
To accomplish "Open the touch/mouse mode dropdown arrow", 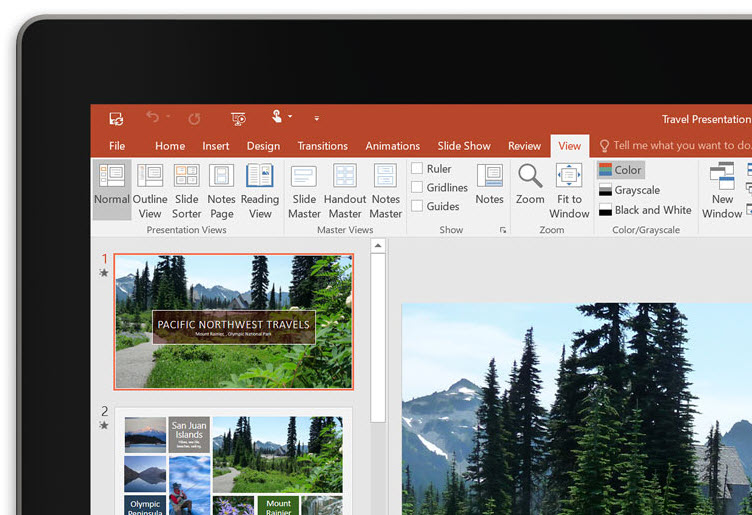I will [x=290, y=117].
